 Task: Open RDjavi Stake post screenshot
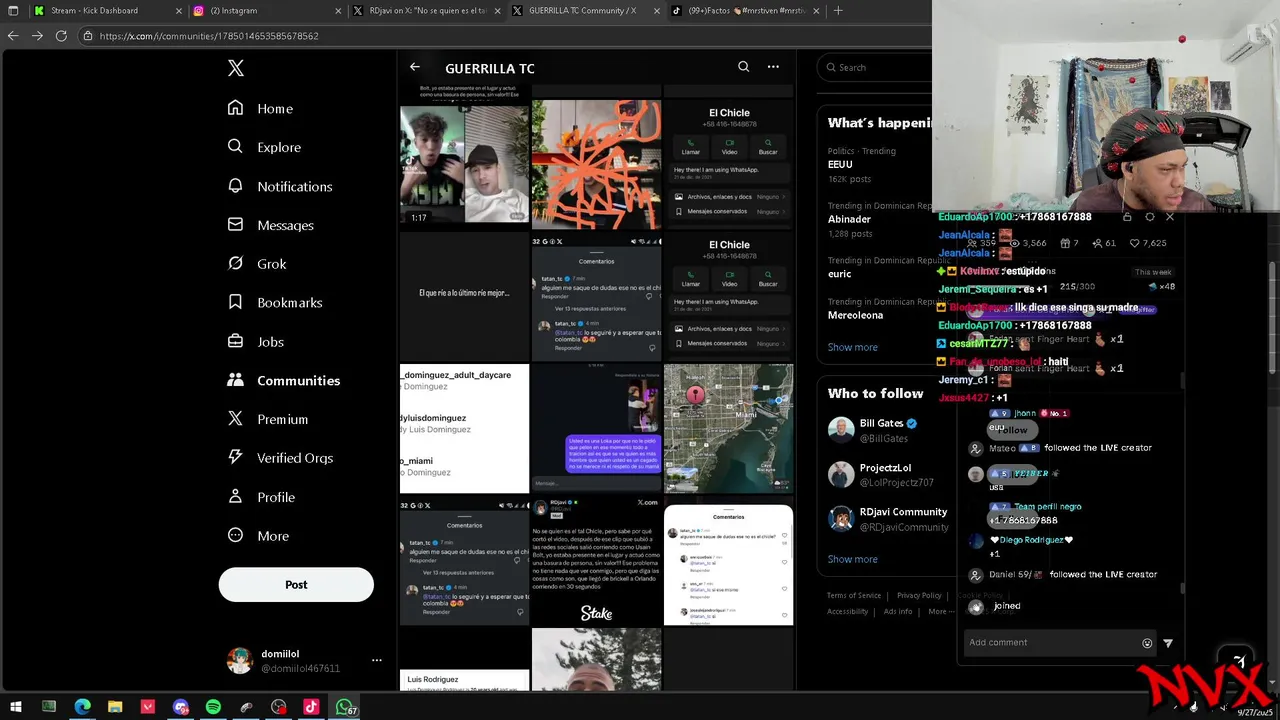coord(596,560)
